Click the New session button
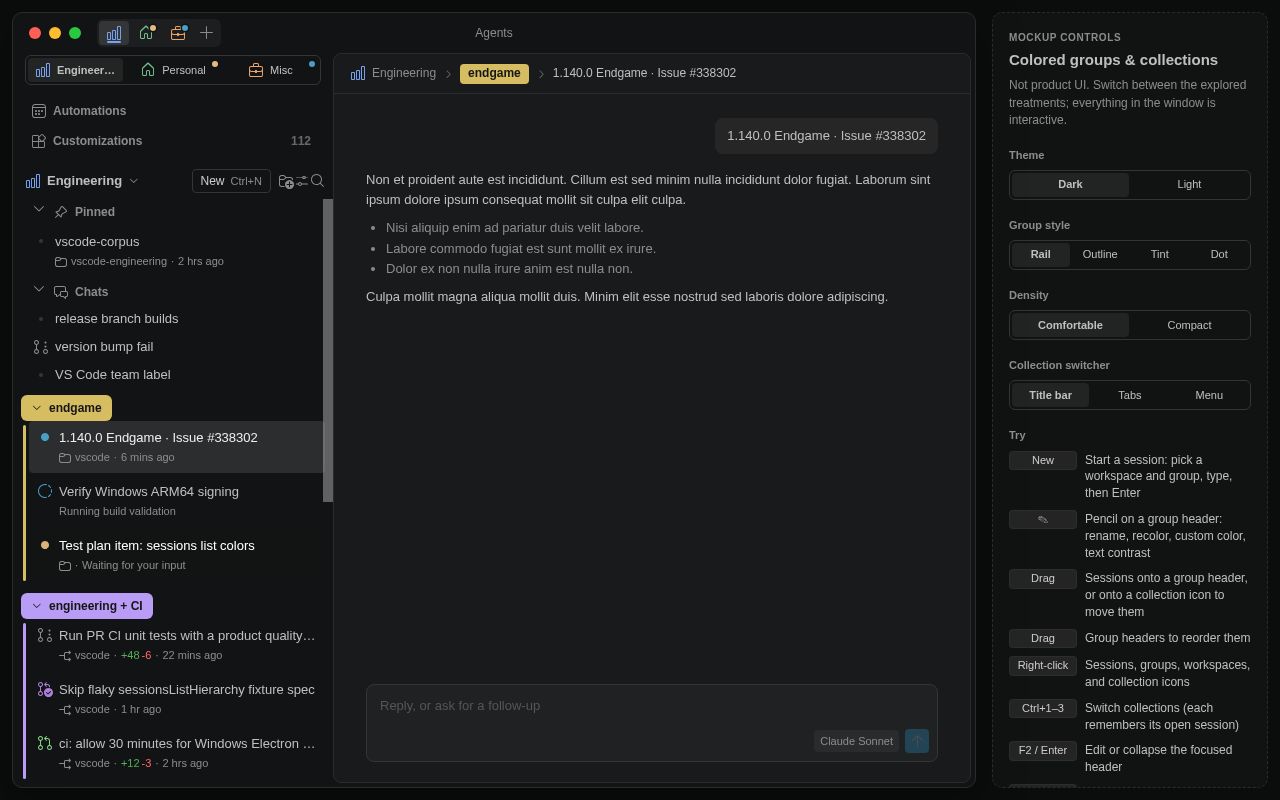 tap(231, 181)
